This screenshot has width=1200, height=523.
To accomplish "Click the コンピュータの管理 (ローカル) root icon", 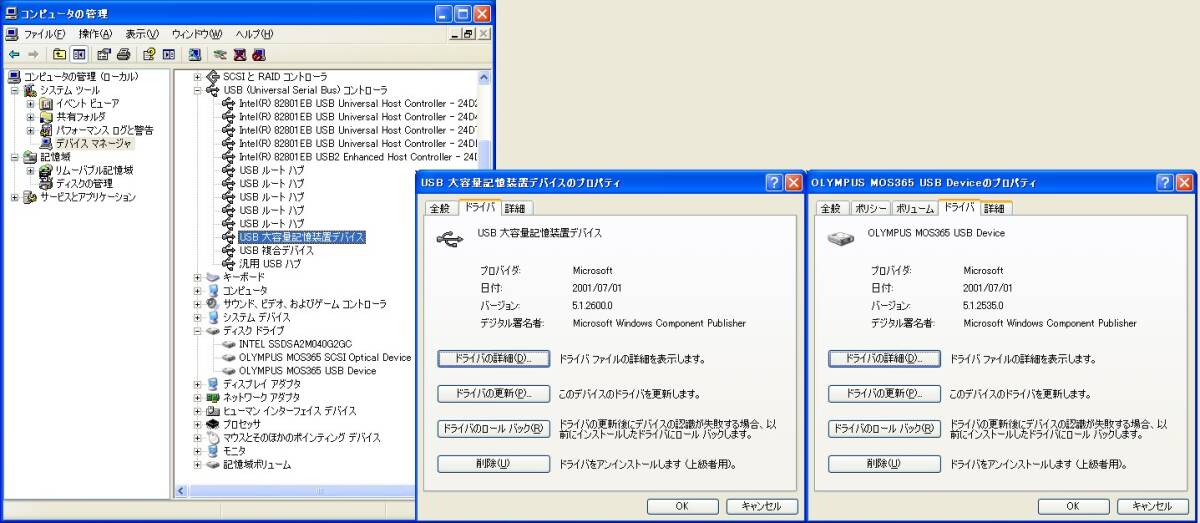I will pos(14,76).
